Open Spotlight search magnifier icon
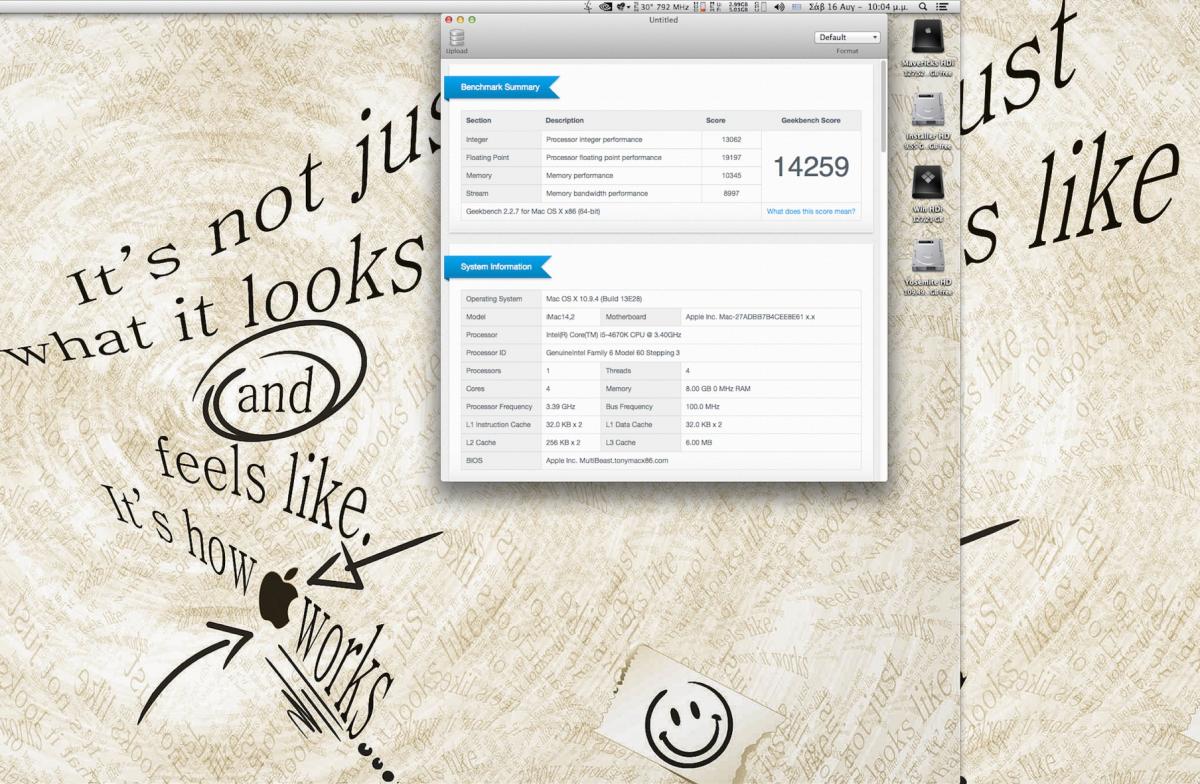 coord(923,6)
